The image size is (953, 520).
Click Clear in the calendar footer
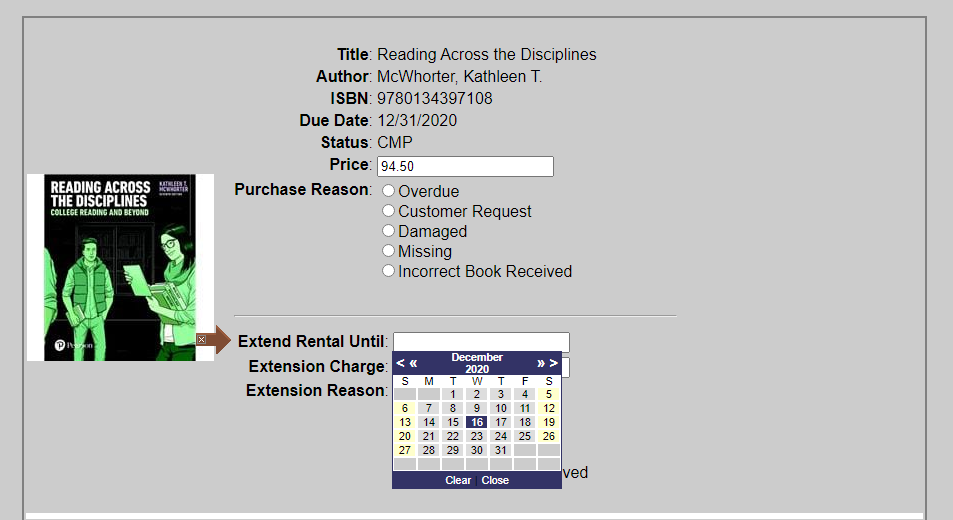(458, 480)
